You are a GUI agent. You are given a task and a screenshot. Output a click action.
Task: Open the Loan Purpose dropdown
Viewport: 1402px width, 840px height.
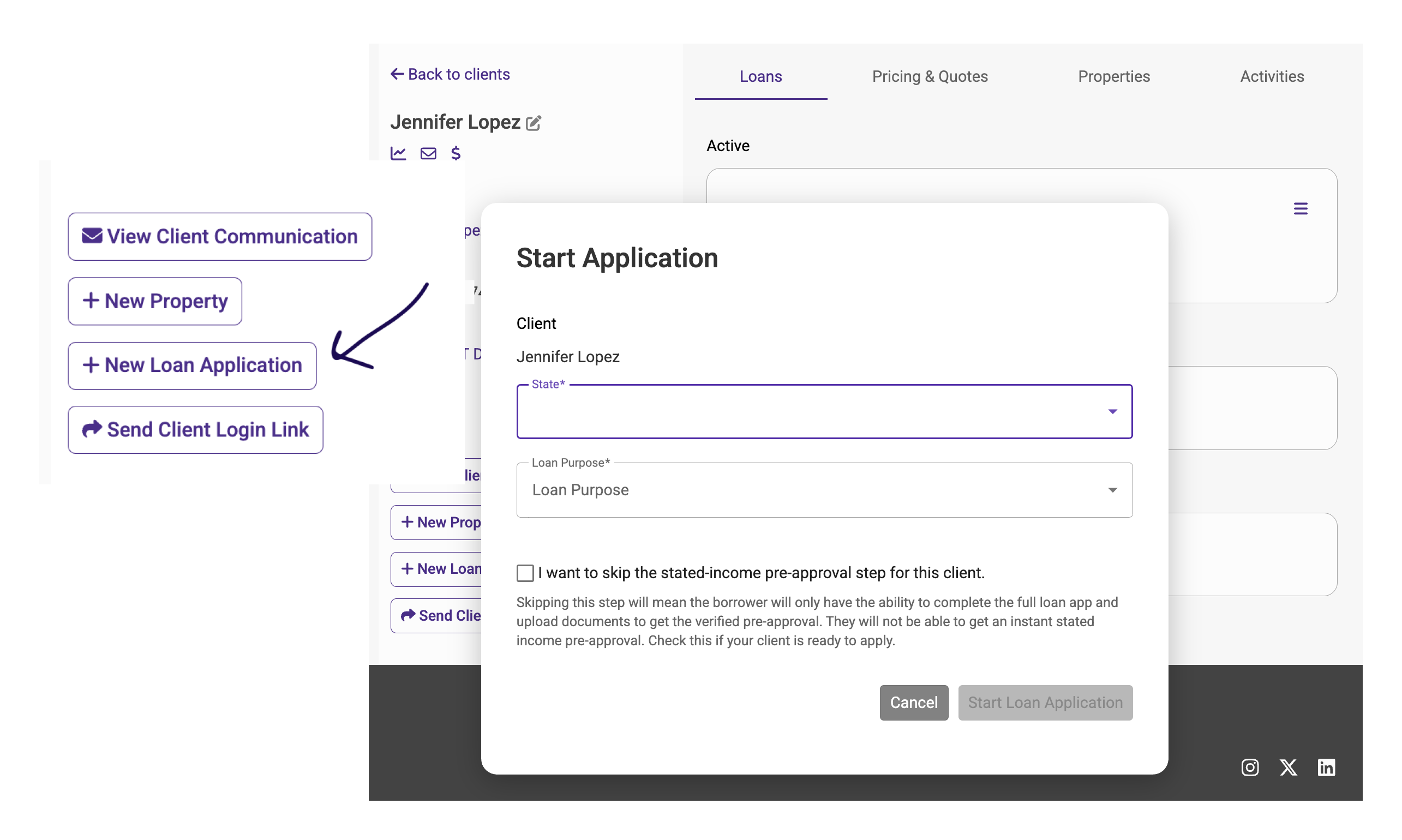tap(824, 490)
